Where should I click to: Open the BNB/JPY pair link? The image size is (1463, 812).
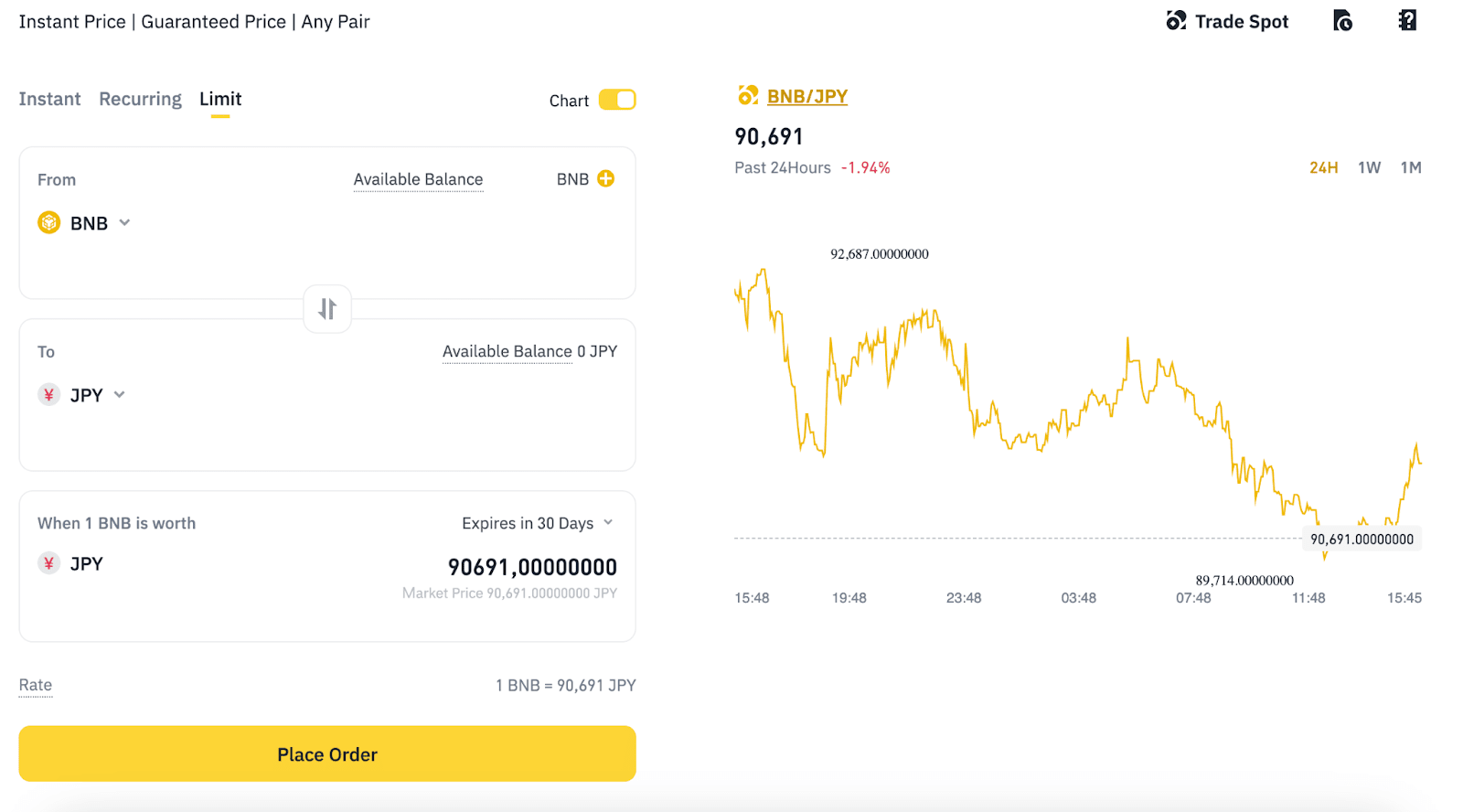coord(807,96)
